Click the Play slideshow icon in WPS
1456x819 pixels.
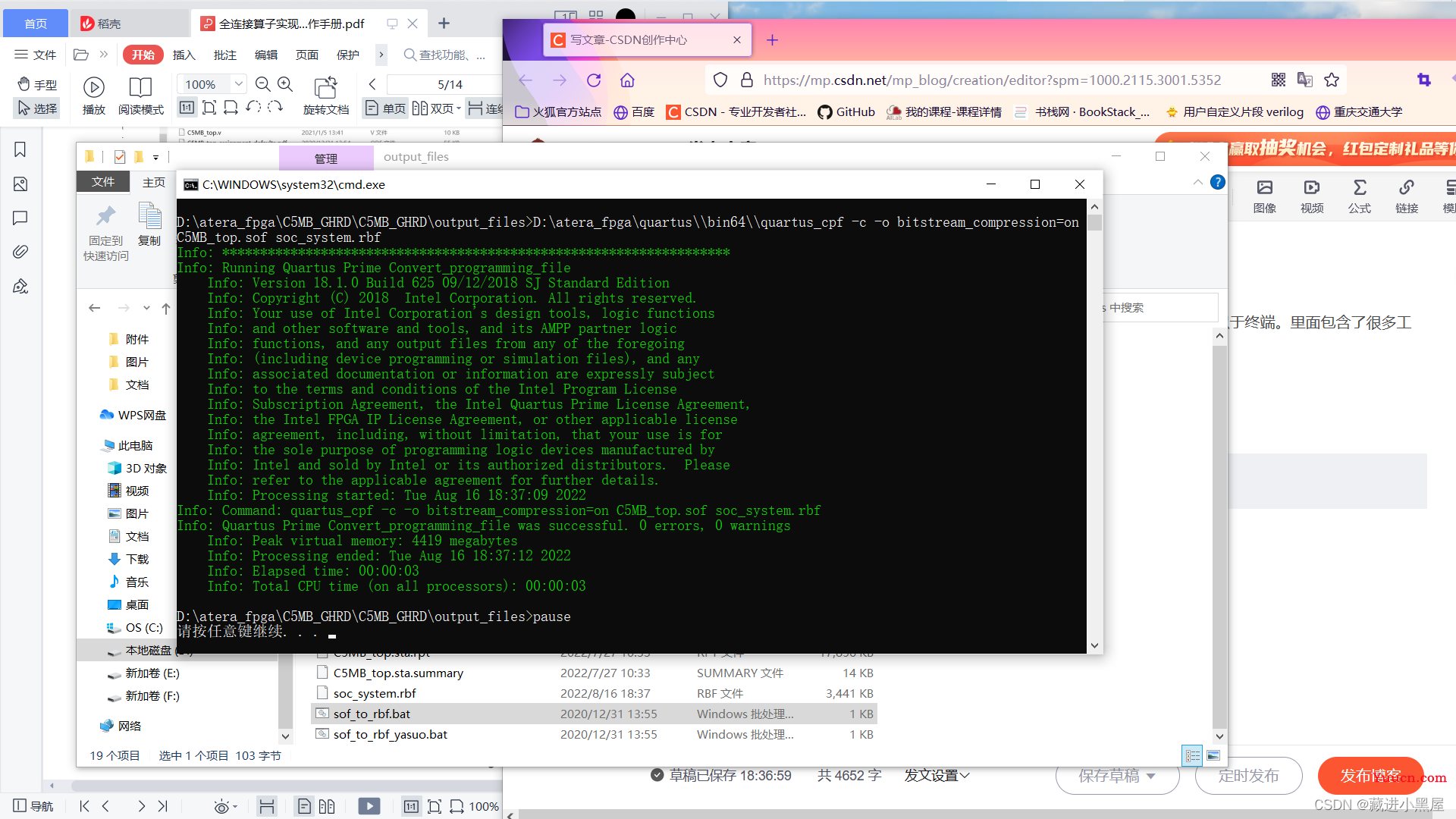(94, 96)
